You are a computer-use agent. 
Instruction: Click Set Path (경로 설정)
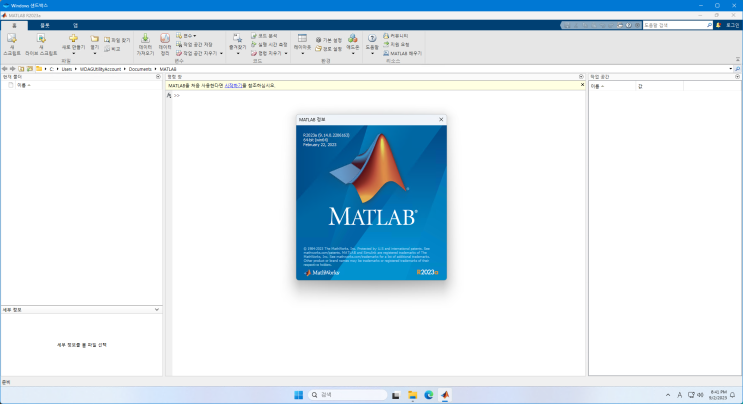[x=328, y=49]
